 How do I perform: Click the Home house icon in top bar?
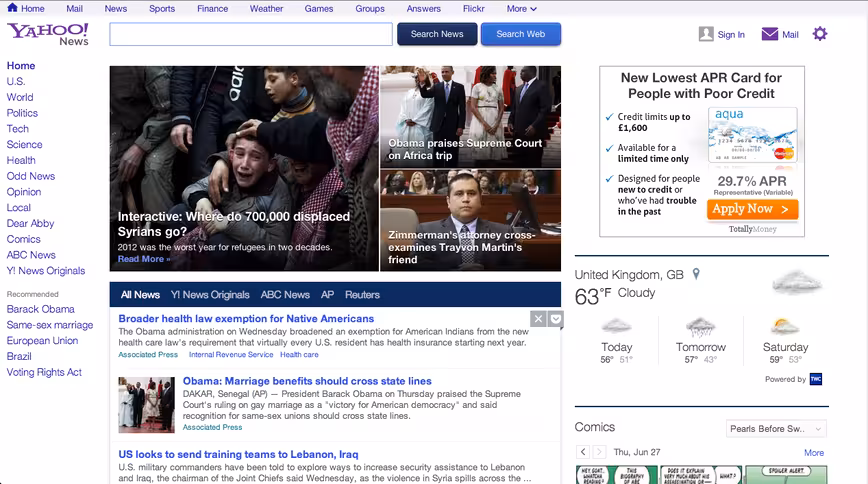click(12, 7)
